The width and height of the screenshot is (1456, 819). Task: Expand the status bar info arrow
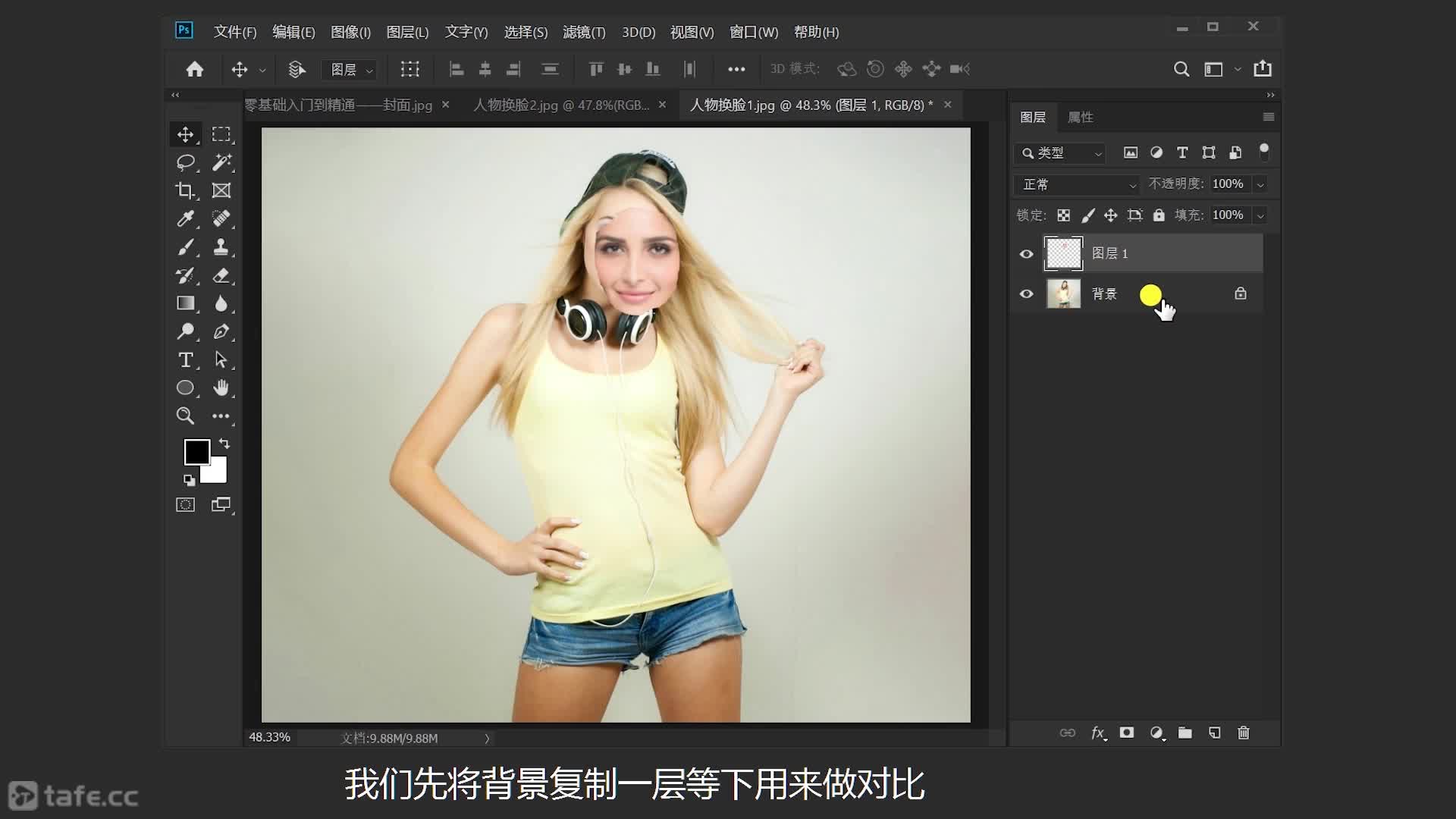(487, 738)
